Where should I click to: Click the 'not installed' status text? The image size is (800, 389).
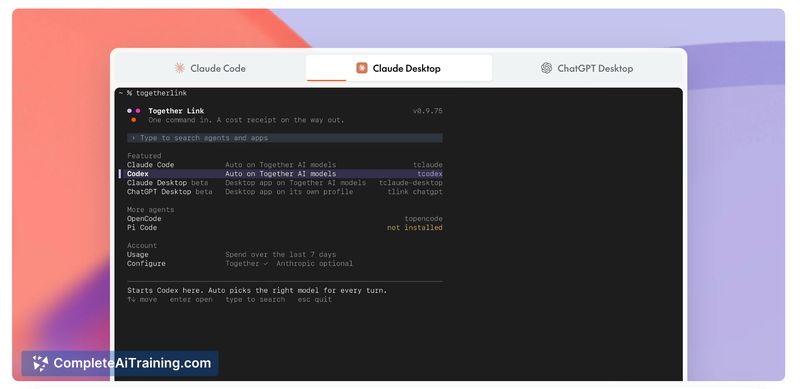coord(415,228)
